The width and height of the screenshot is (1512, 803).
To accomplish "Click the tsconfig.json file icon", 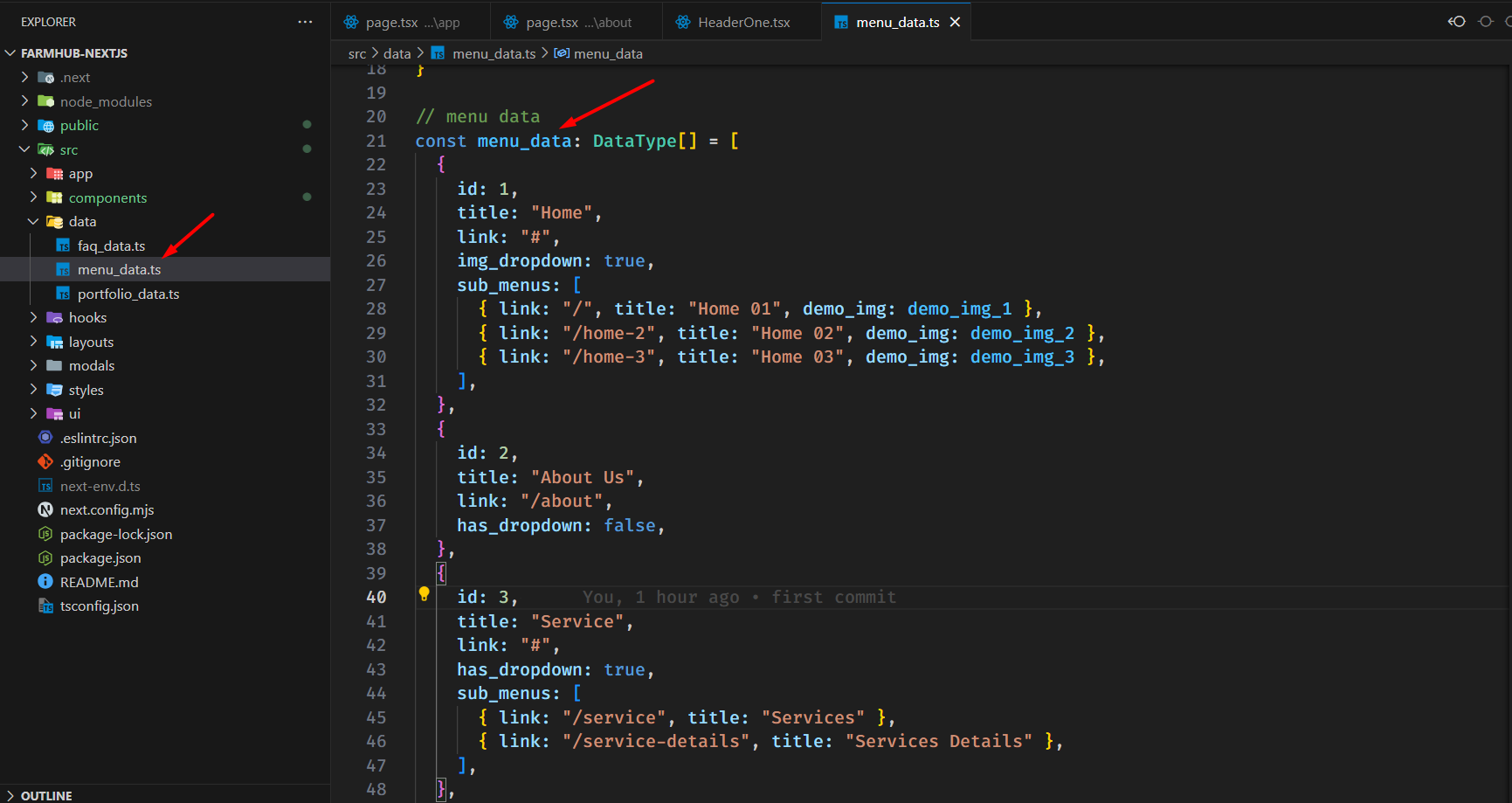I will 45,606.
